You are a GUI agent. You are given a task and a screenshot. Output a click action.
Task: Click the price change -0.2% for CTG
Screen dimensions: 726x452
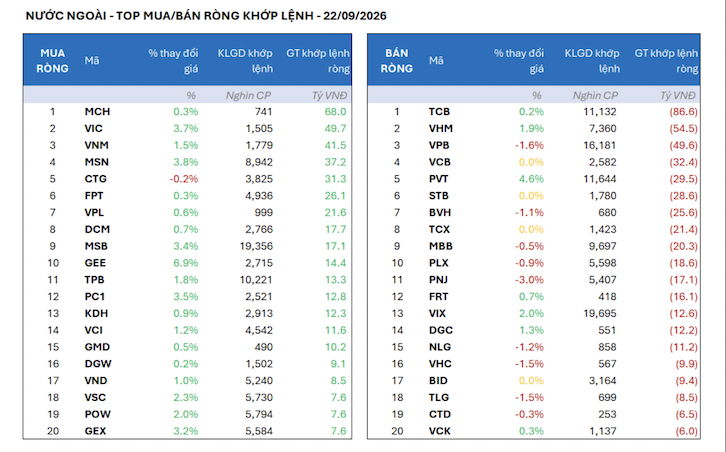point(183,179)
